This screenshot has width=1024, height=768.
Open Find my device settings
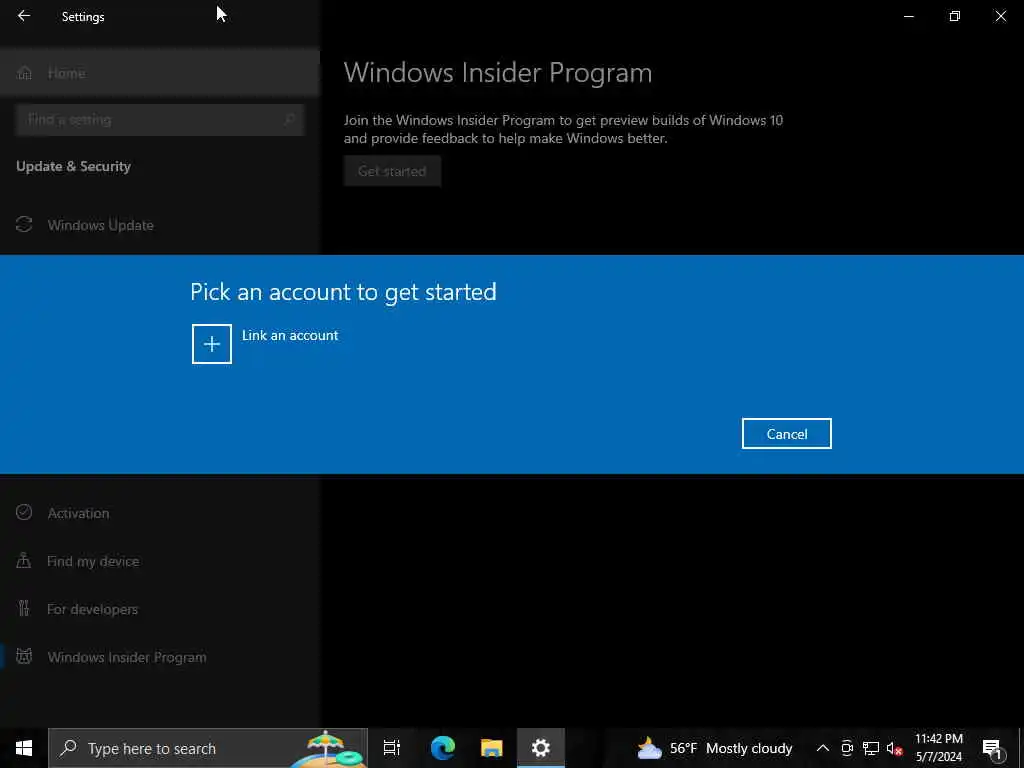coord(159,561)
